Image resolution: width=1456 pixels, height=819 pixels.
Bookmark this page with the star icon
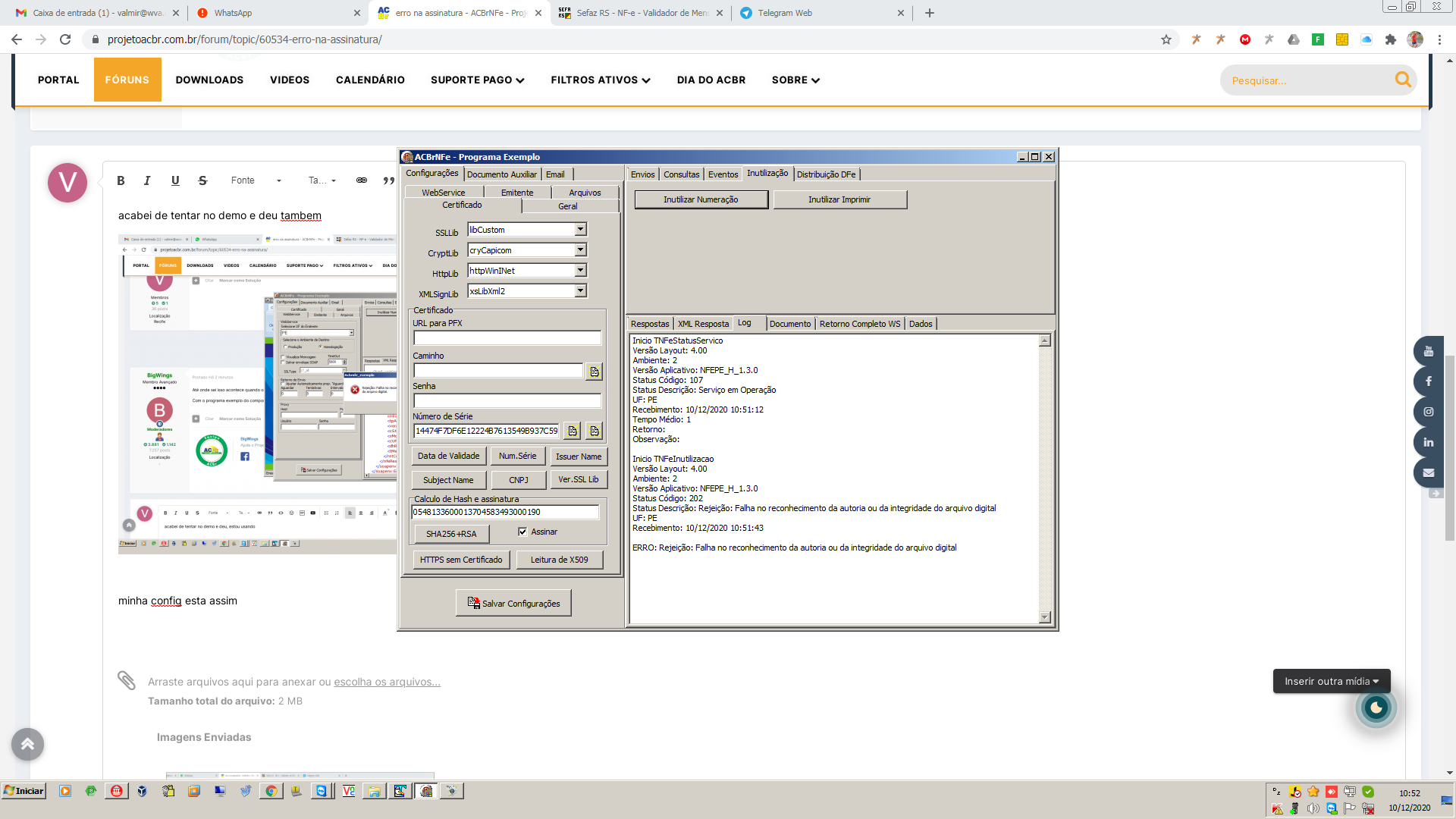pyautogui.click(x=1166, y=39)
